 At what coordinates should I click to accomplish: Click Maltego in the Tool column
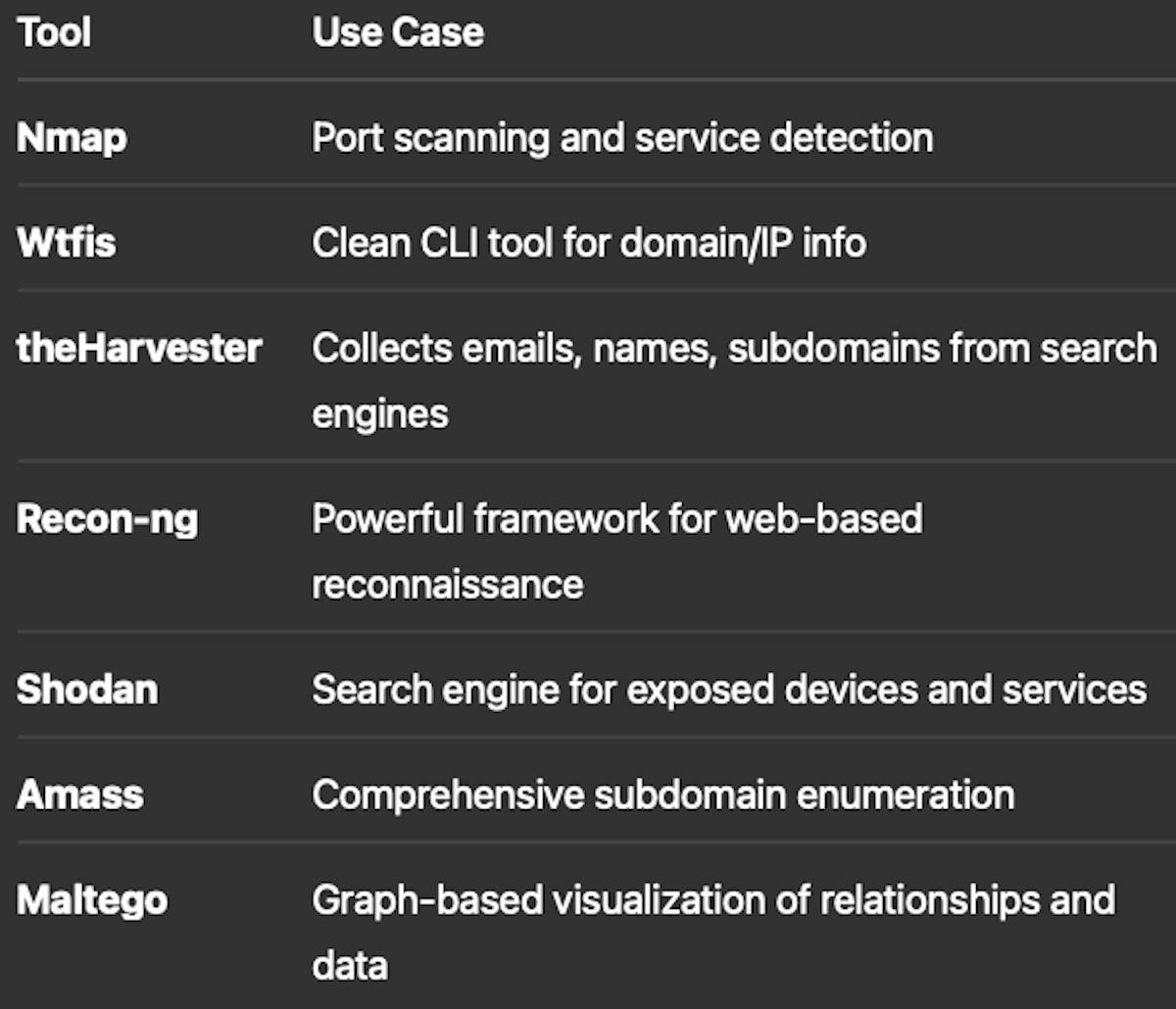point(92,899)
